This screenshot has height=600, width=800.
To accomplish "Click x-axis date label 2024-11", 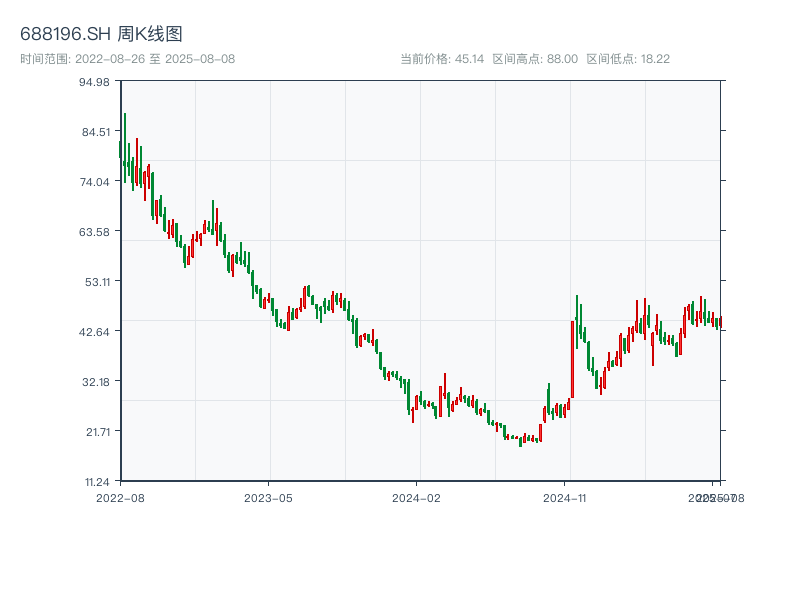I will pos(564,498).
